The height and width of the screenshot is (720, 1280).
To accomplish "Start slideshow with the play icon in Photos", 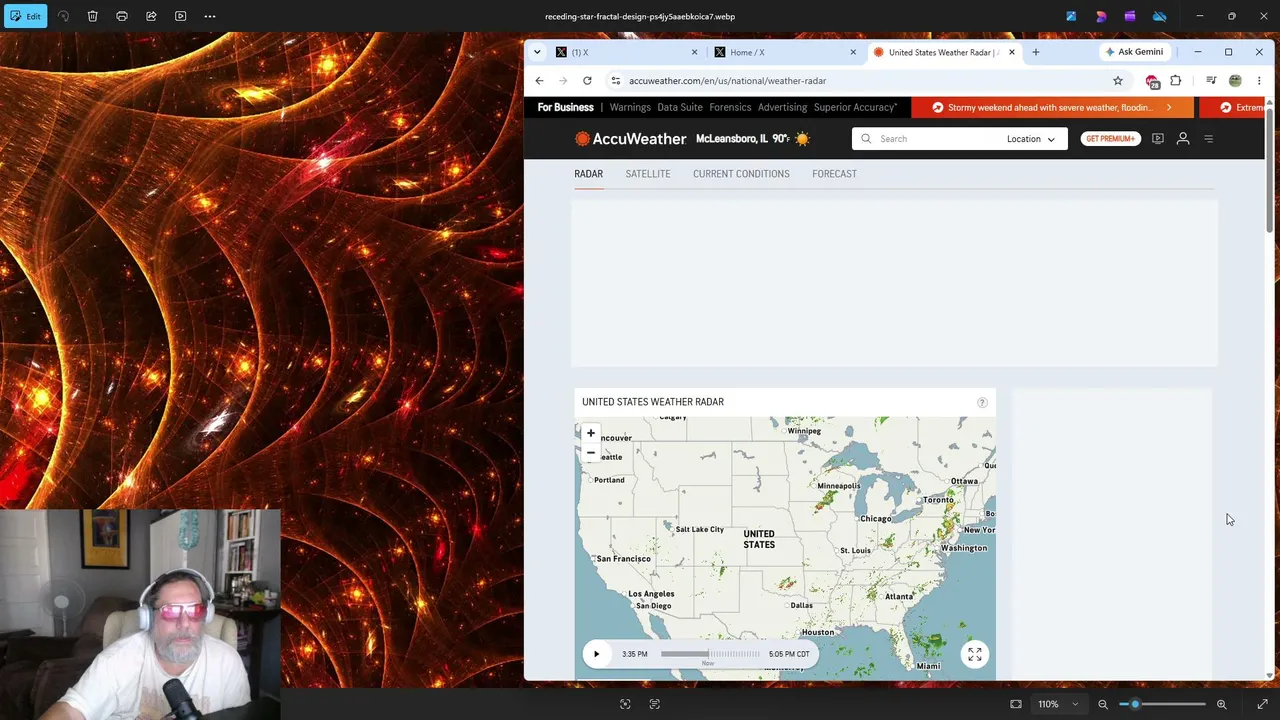I will click(x=180, y=16).
